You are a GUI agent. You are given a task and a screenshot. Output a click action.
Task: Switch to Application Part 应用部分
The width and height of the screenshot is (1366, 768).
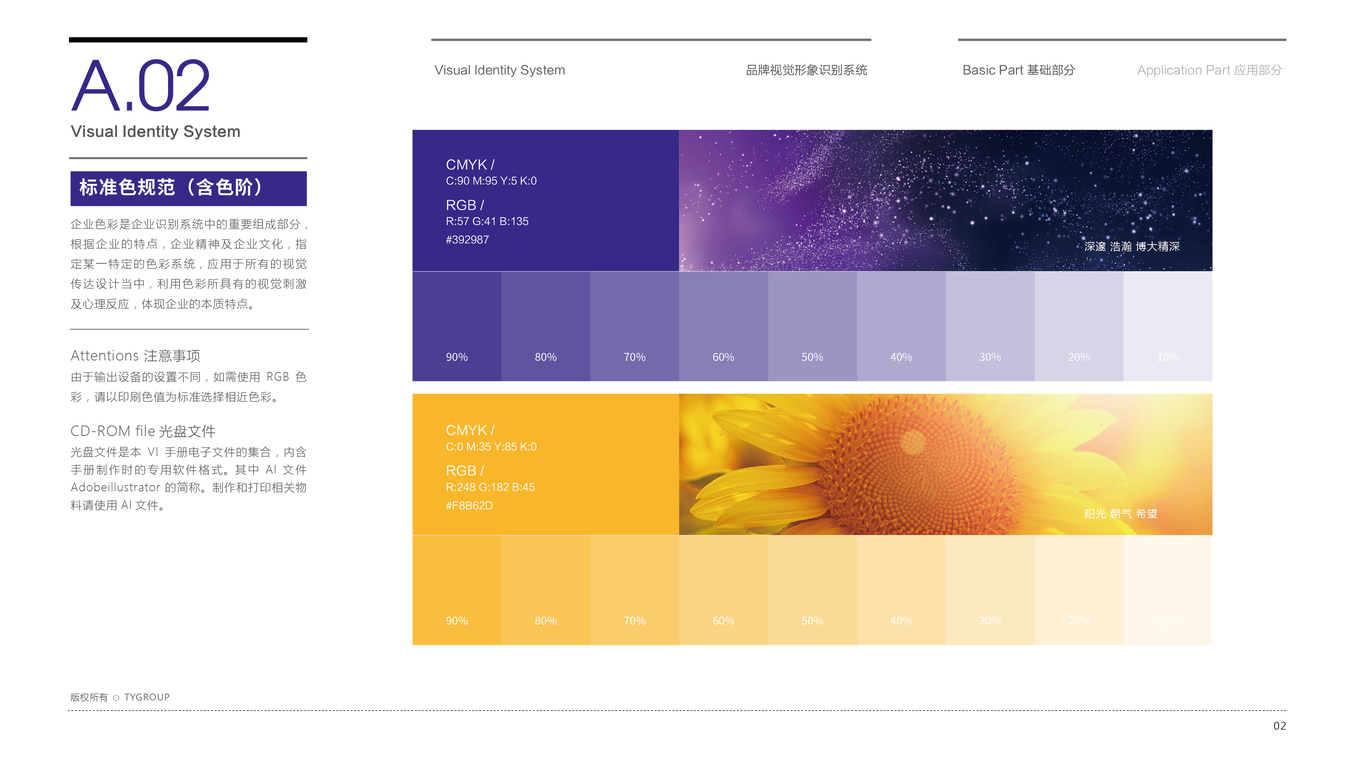[1209, 70]
